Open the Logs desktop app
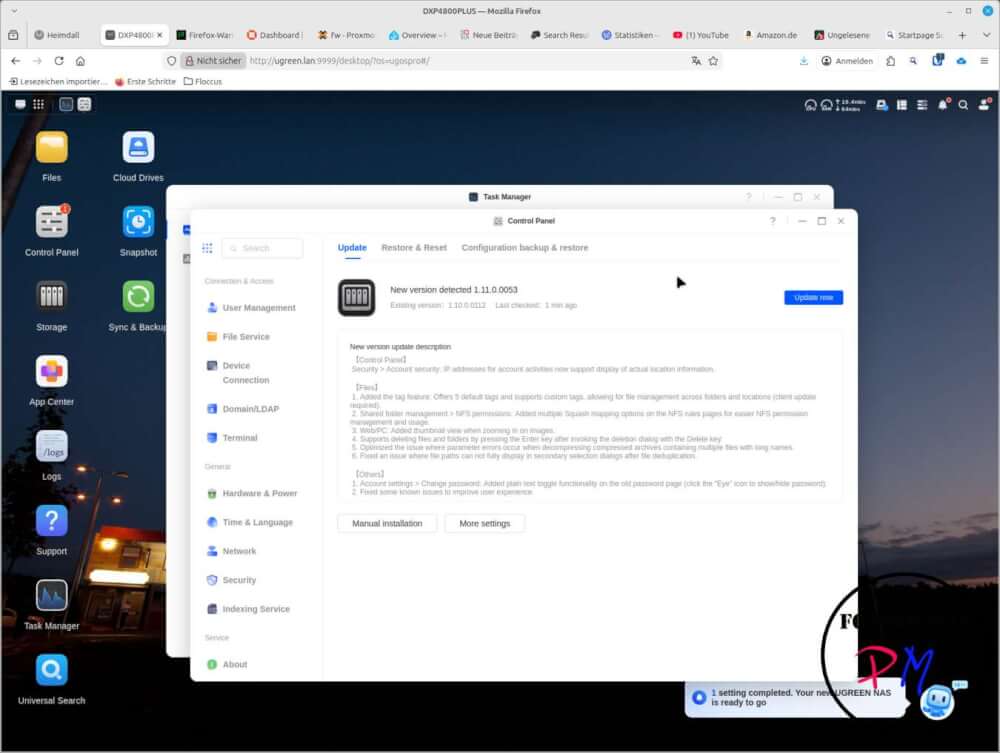 [52, 446]
